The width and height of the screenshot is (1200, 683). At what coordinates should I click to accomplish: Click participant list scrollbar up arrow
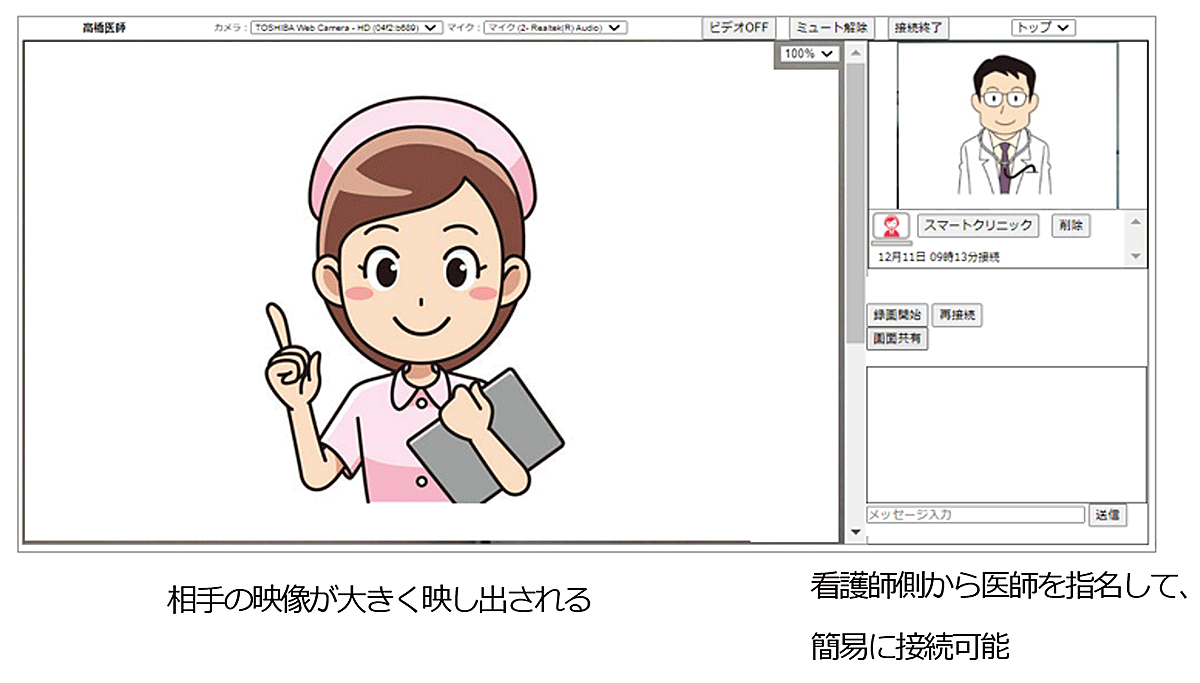[x=1135, y=222]
